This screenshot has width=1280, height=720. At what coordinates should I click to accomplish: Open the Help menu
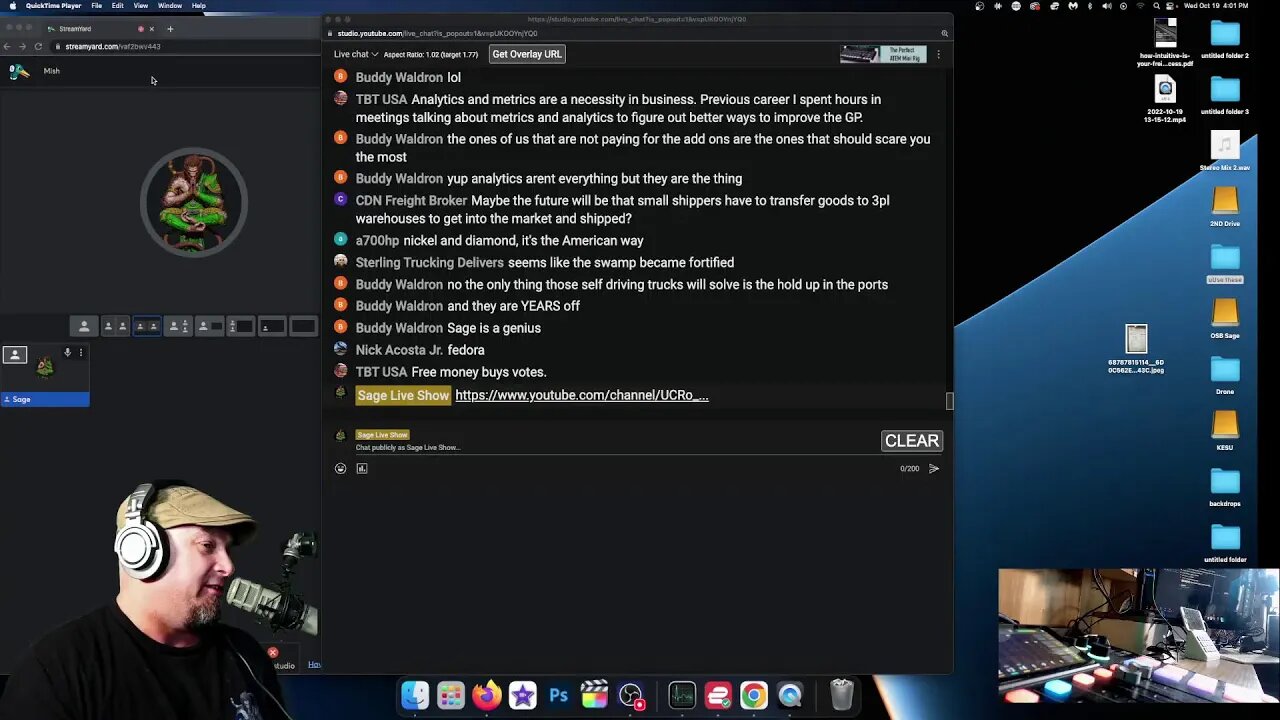[199, 6]
